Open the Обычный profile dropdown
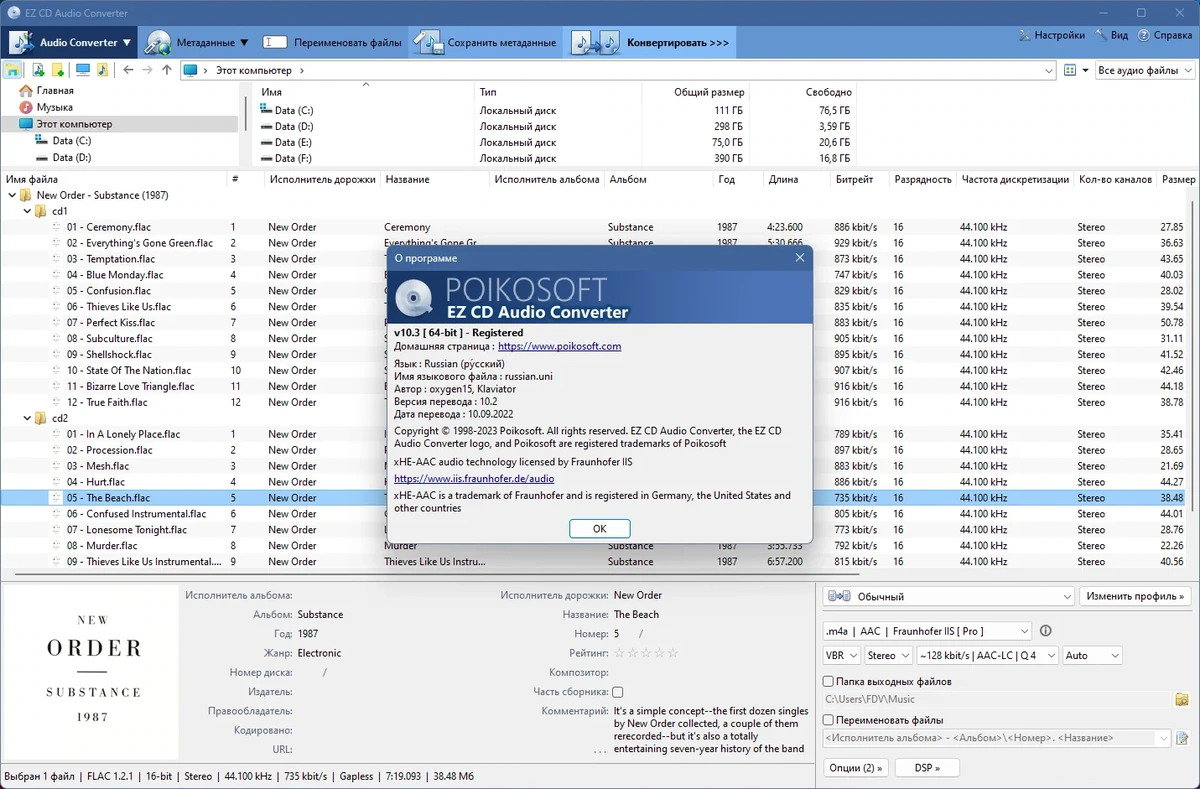 tap(948, 596)
